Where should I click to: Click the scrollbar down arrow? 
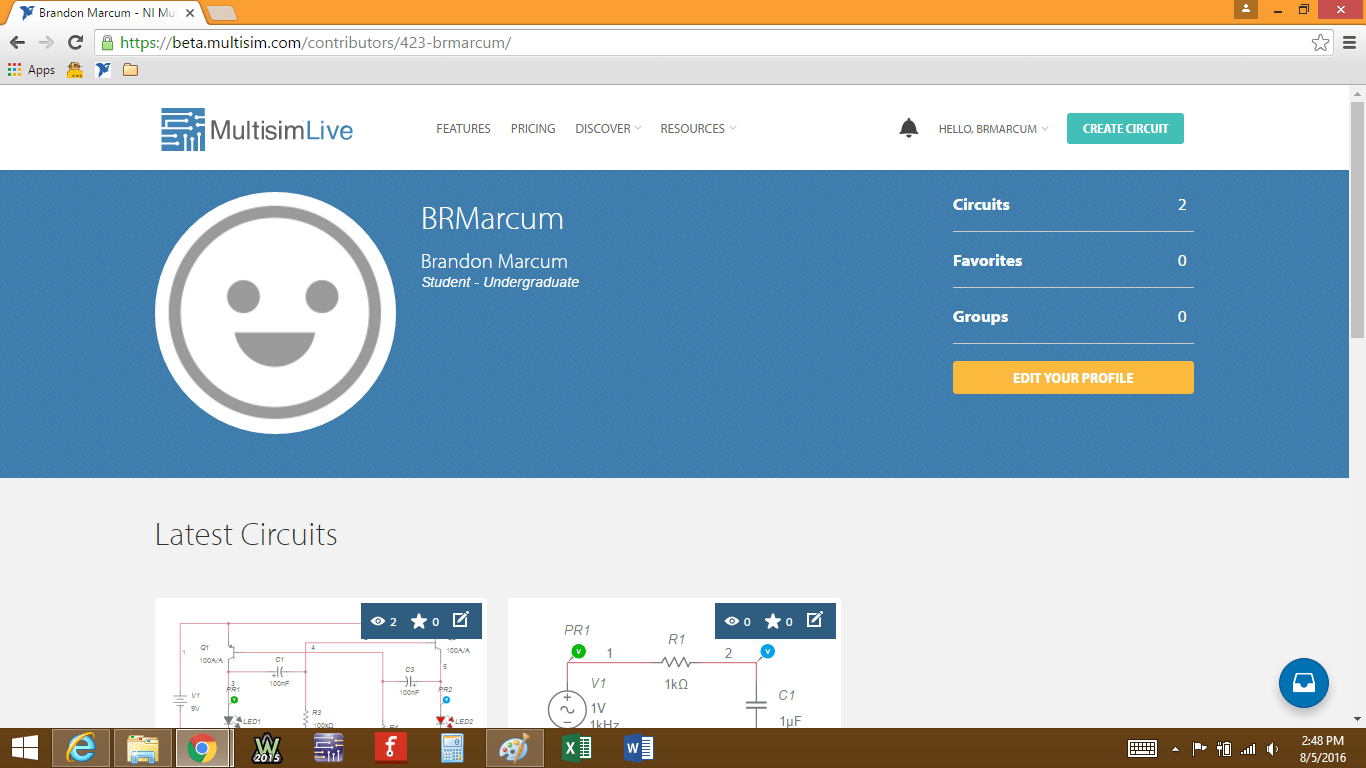point(1357,718)
